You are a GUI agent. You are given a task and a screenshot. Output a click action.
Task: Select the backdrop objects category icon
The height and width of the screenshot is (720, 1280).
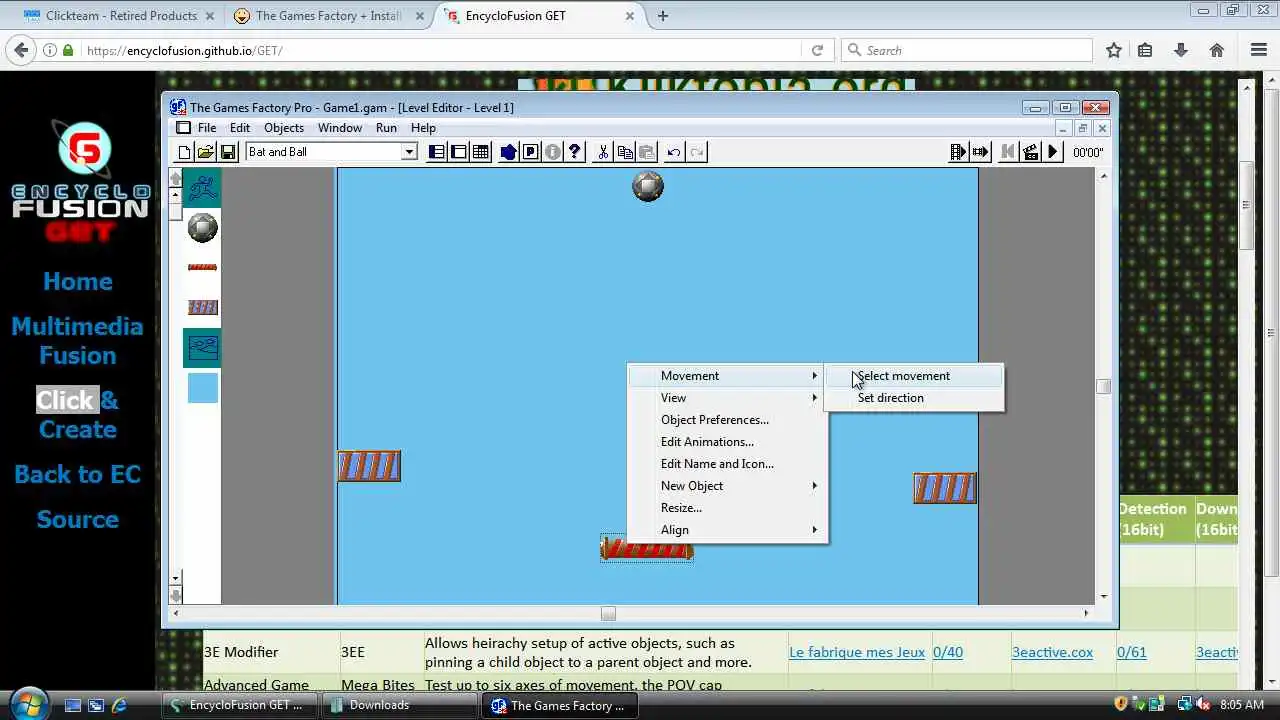point(202,348)
